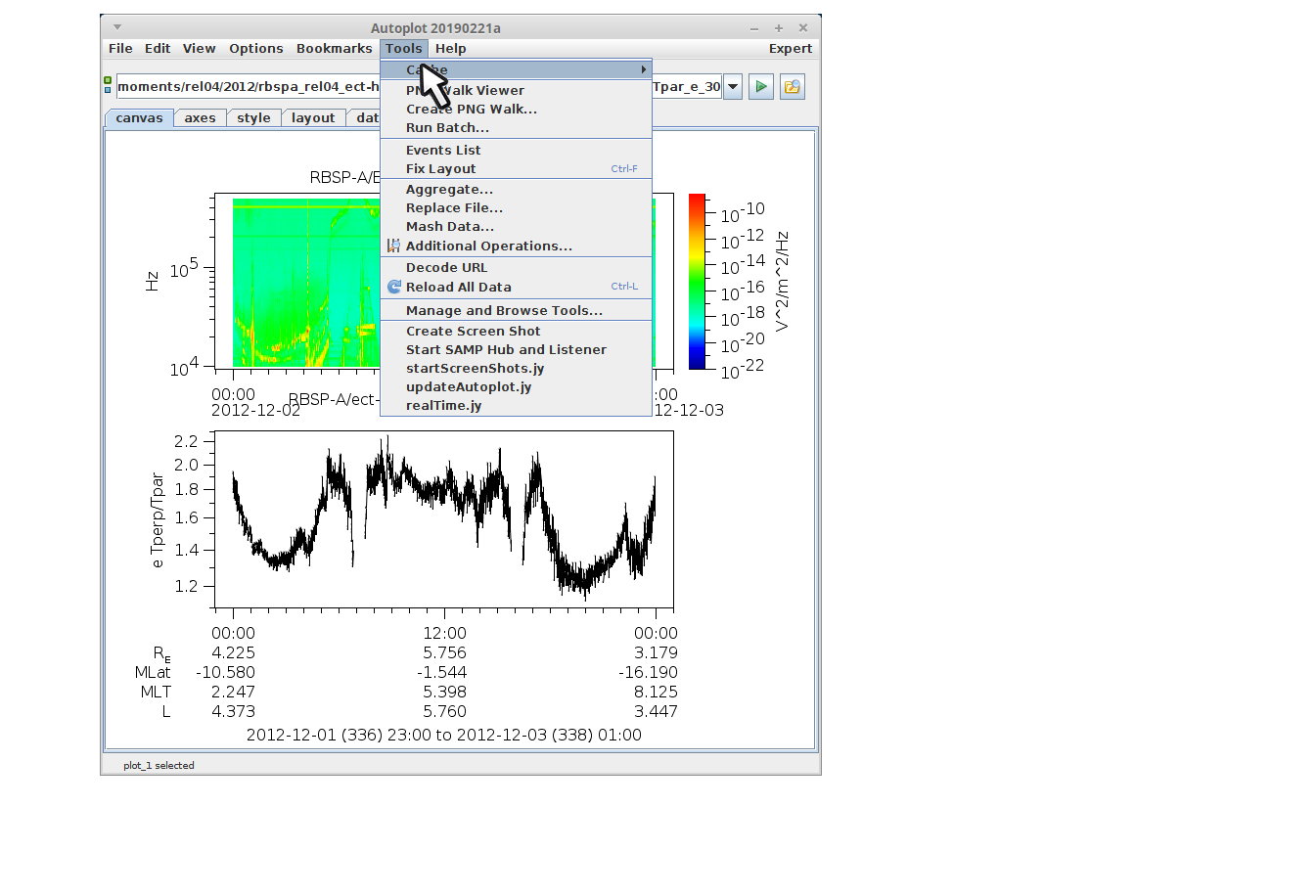The image size is (1316, 896).
Task: Select Create PNG Walk menu entry
Action: (x=472, y=110)
